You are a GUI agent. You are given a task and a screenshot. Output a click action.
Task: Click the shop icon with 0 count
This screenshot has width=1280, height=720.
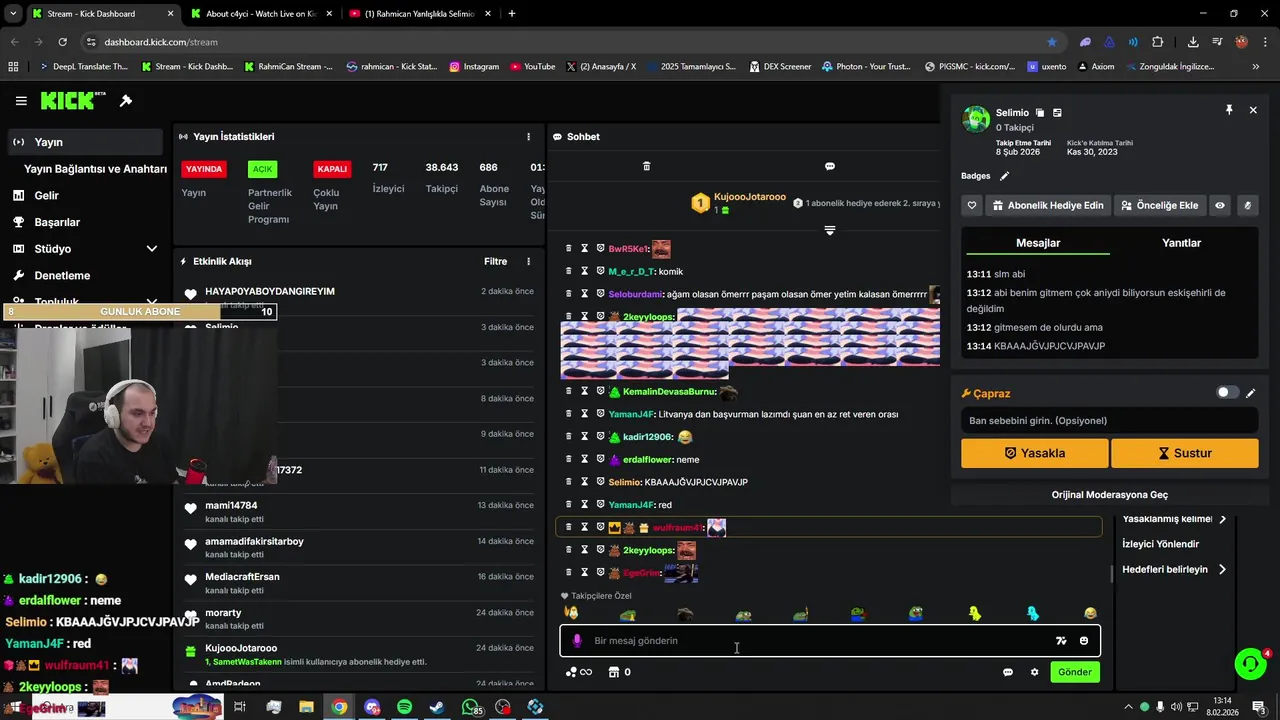coord(614,672)
